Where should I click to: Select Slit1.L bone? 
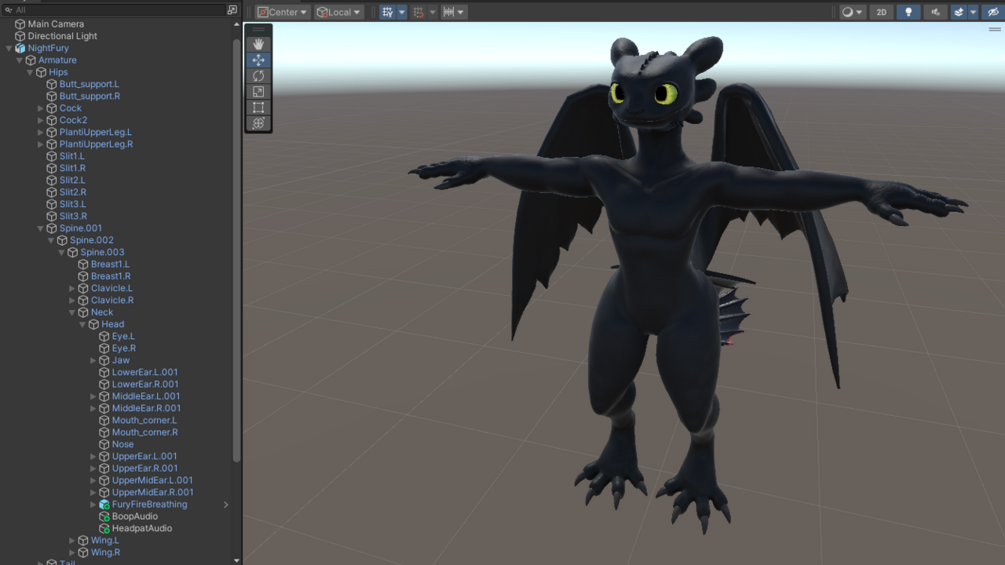pyautogui.click(x=72, y=156)
